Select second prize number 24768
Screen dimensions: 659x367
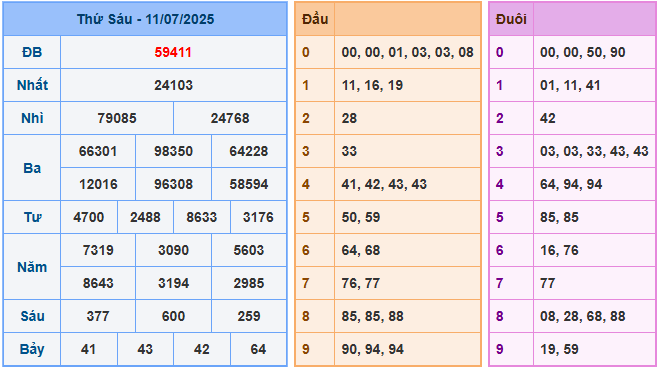click(x=230, y=118)
